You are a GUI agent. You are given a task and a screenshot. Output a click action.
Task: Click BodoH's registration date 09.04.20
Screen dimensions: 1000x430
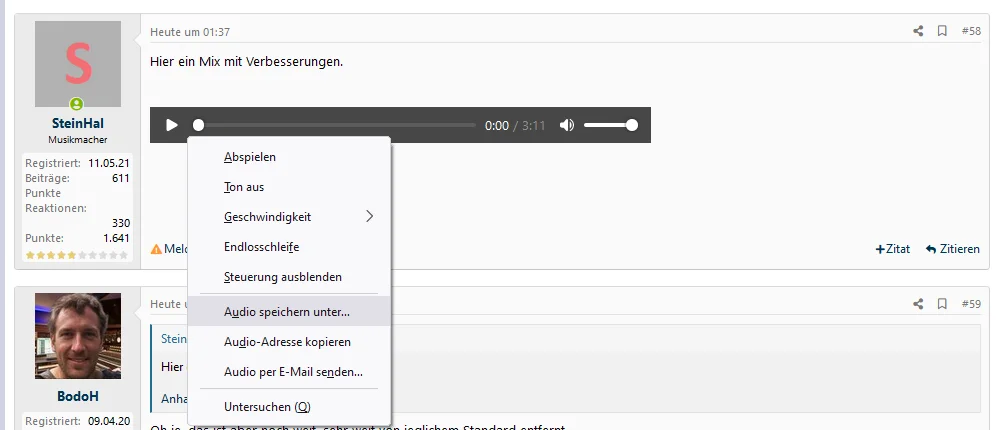[x=109, y=421]
